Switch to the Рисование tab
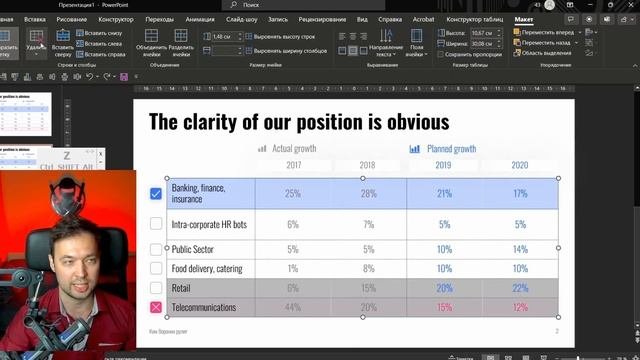640x360 pixels. (x=71, y=19)
